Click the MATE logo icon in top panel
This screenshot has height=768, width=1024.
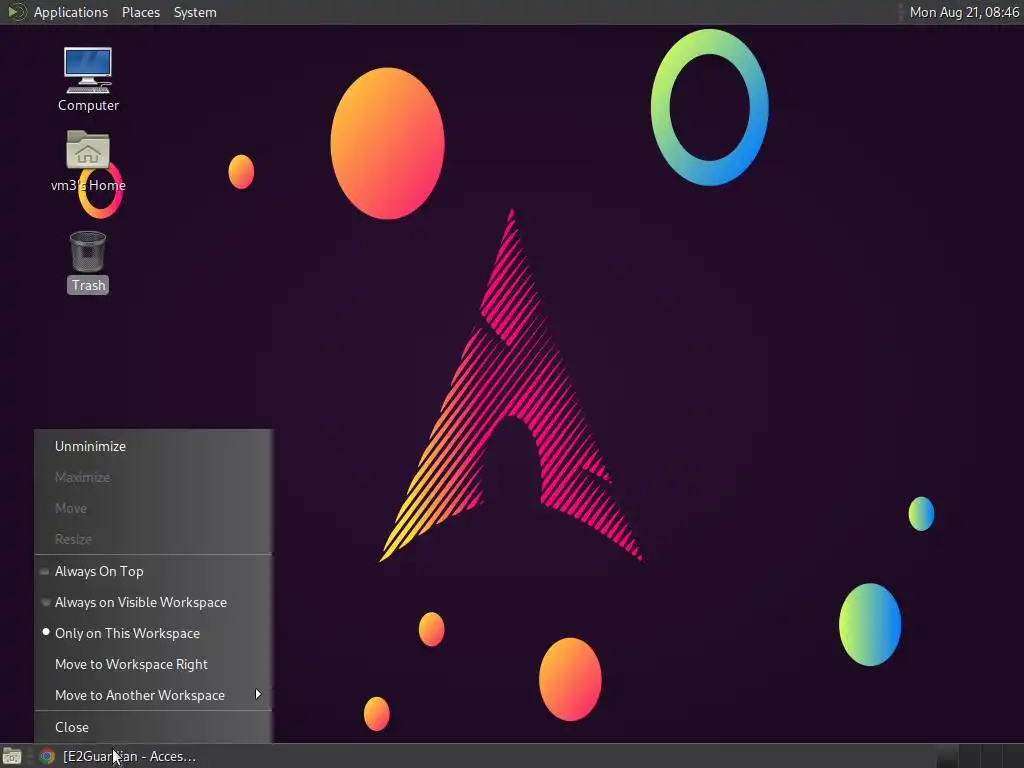coord(16,12)
